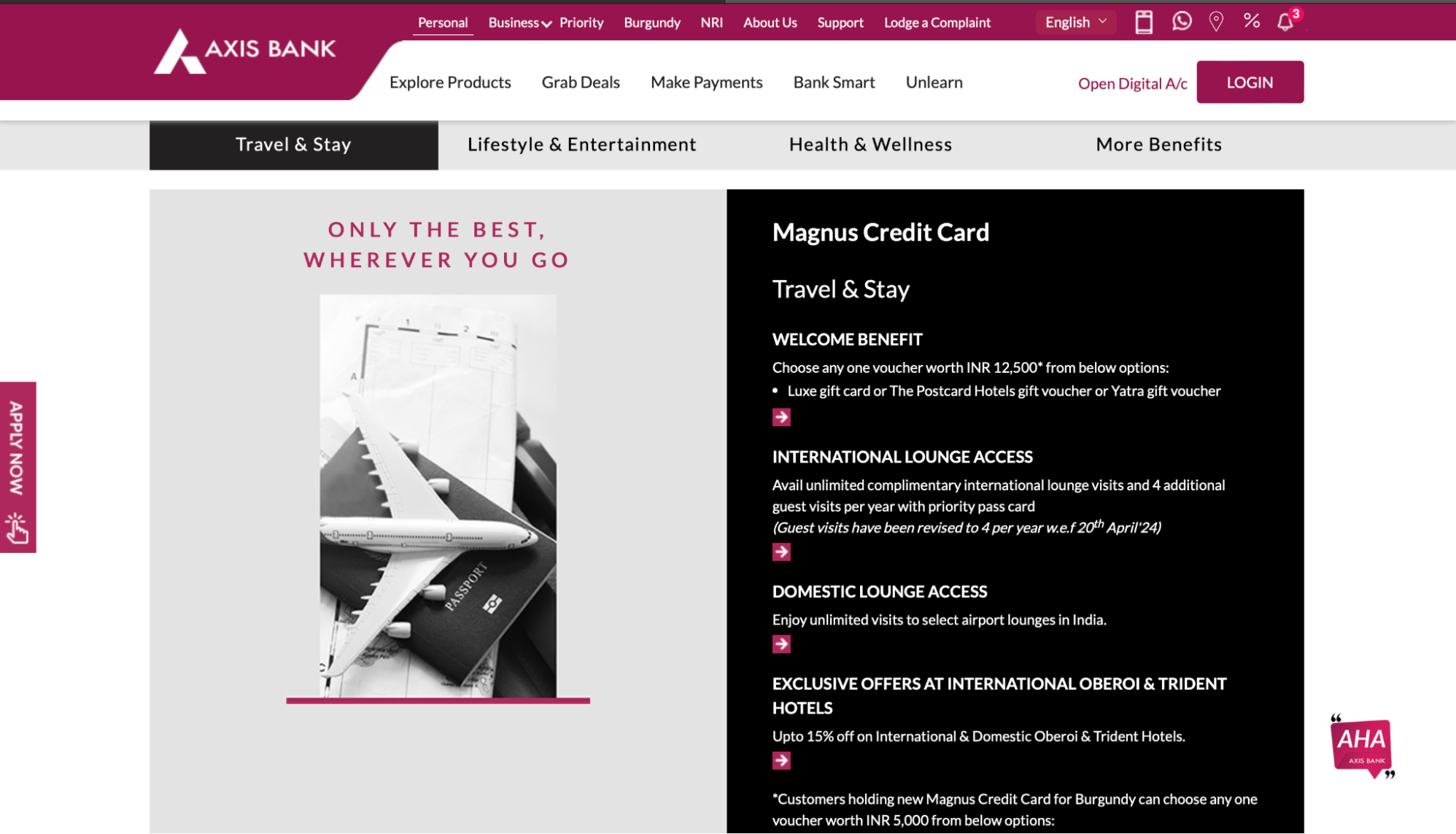Click the arrow under International Lounge Access
The image size is (1456, 834).
[x=781, y=552]
